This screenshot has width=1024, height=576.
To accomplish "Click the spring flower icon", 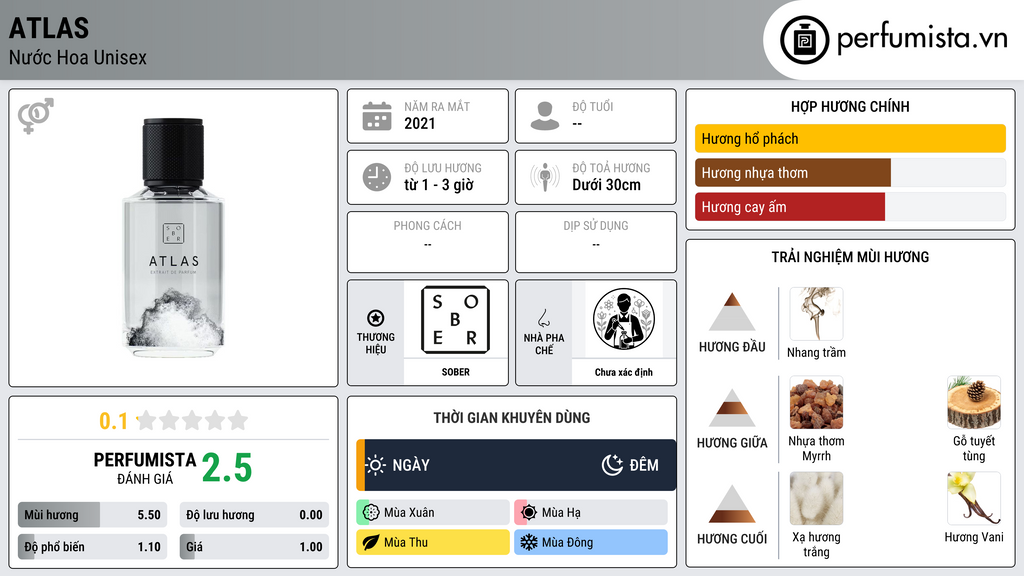I will (371, 513).
